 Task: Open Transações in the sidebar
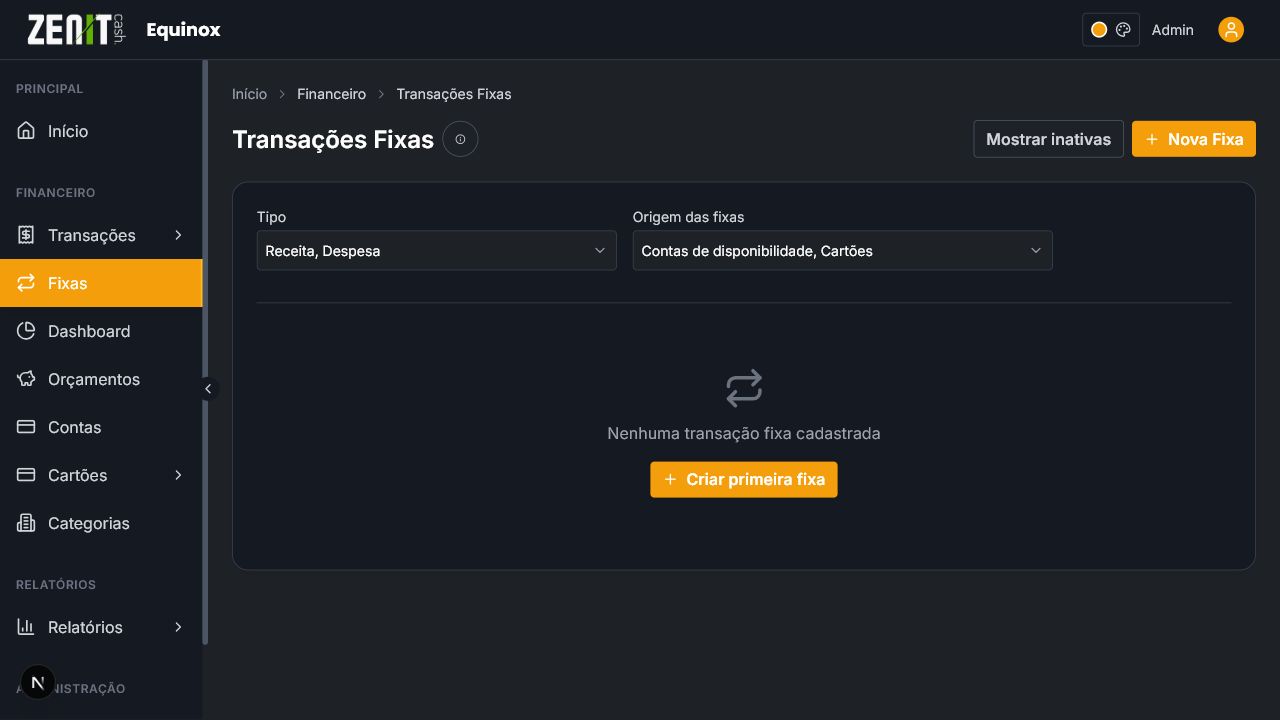pyautogui.click(x=101, y=235)
